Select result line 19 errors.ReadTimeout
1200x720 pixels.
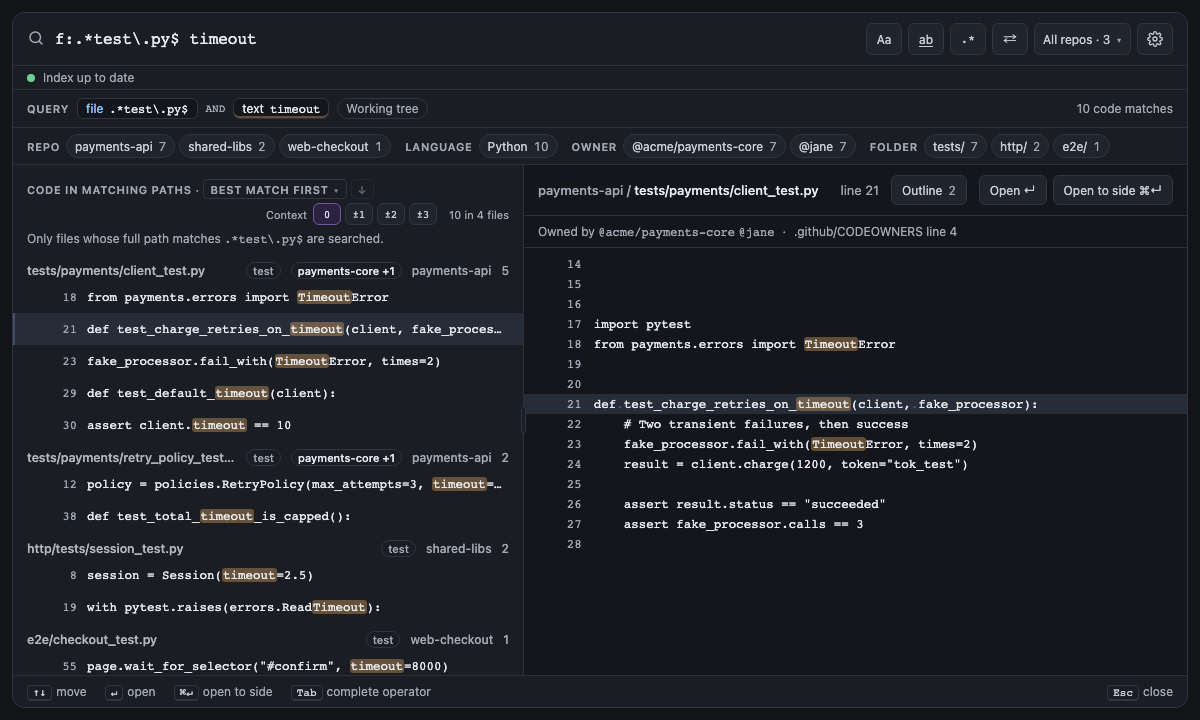tap(268, 607)
